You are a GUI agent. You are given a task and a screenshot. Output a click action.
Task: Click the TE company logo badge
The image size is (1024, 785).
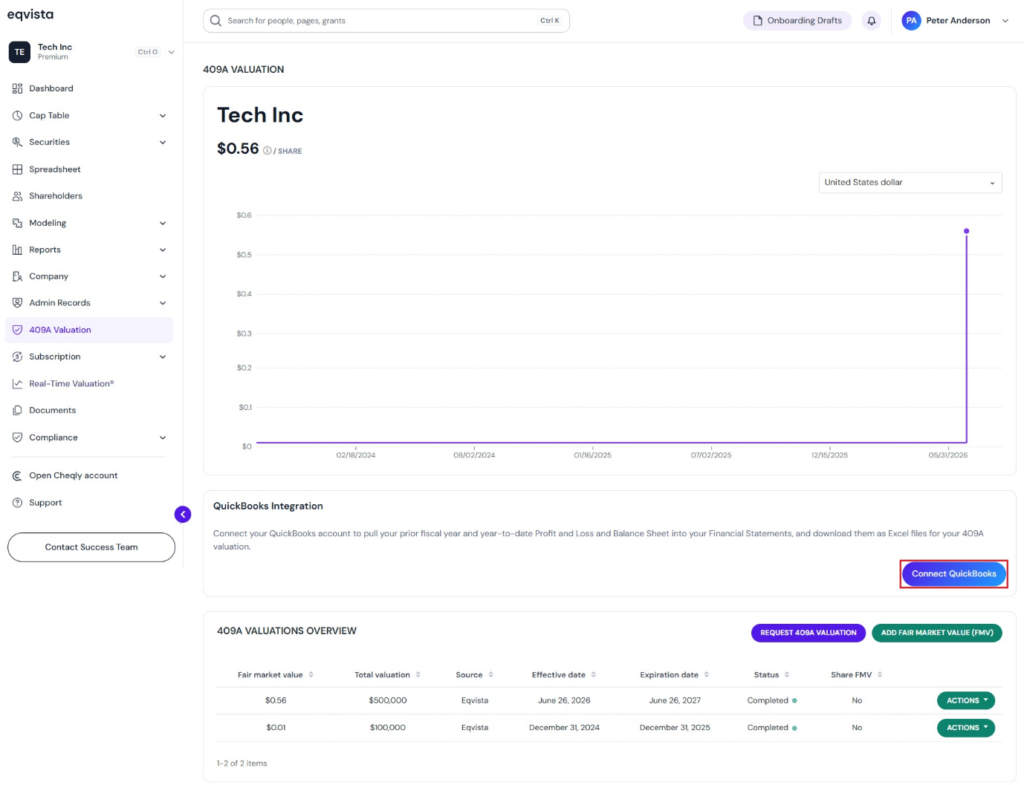point(20,52)
